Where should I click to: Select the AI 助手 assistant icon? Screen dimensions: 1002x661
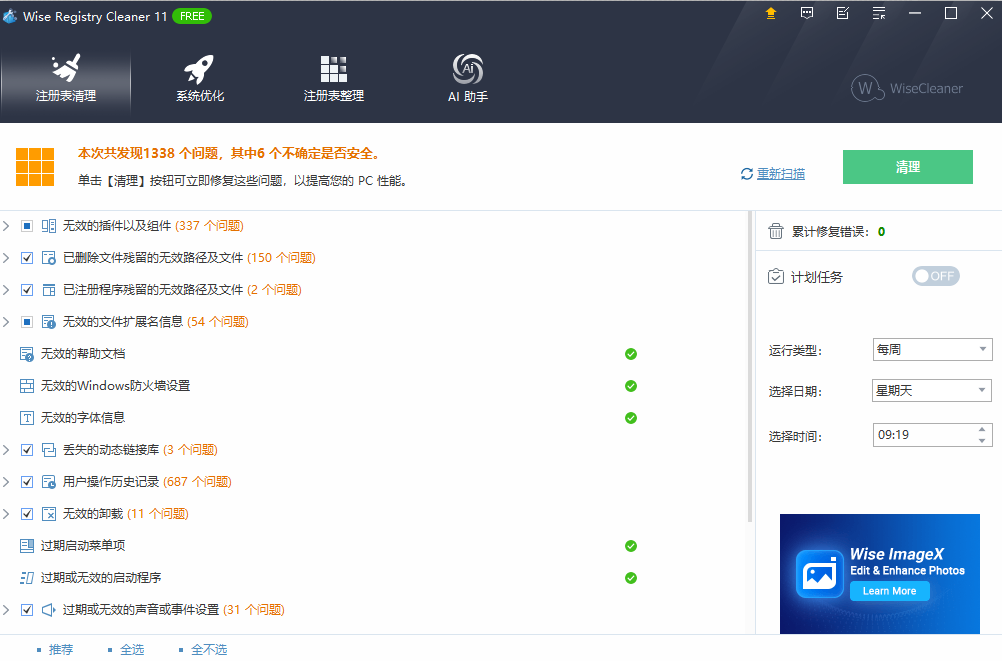(x=467, y=75)
